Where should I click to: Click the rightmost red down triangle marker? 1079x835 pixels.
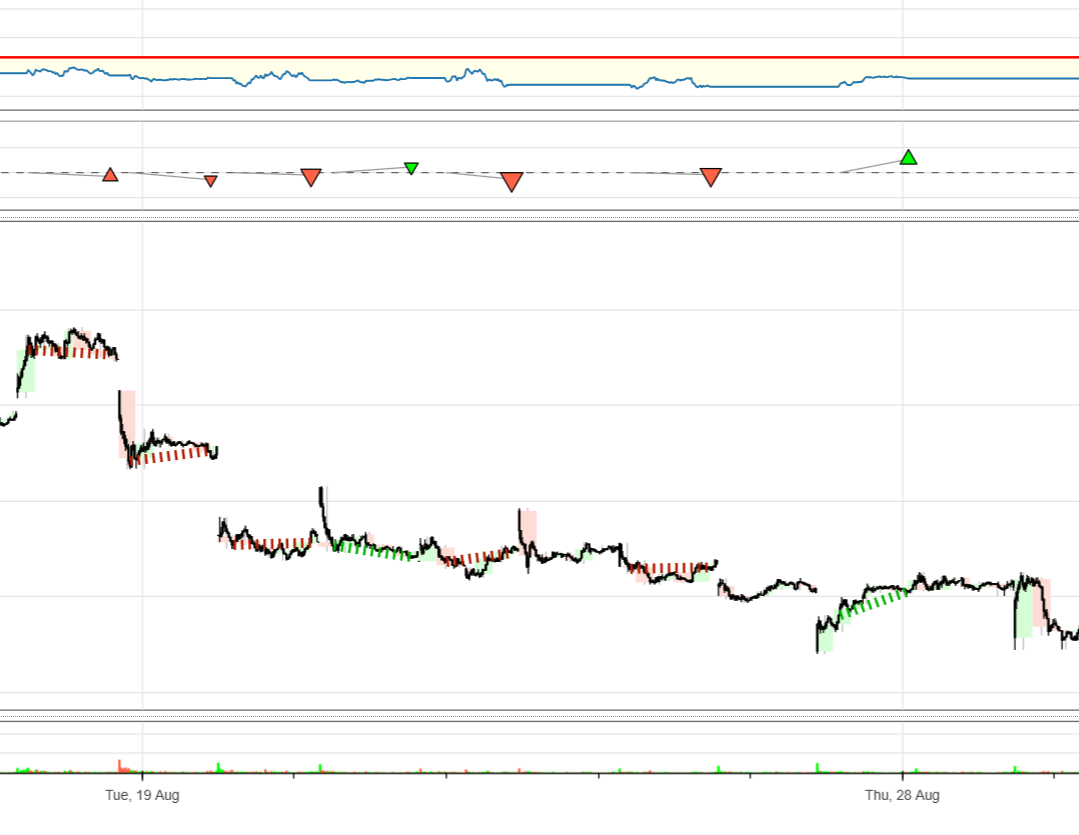[x=711, y=177]
